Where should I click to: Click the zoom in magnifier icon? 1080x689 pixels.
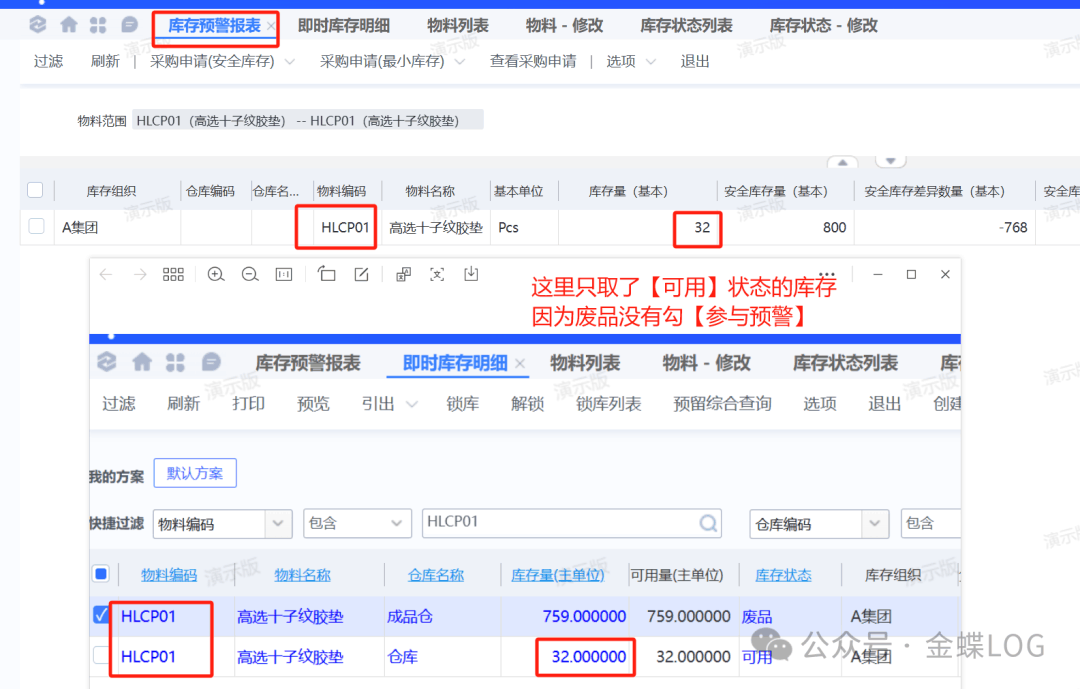(x=216, y=274)
